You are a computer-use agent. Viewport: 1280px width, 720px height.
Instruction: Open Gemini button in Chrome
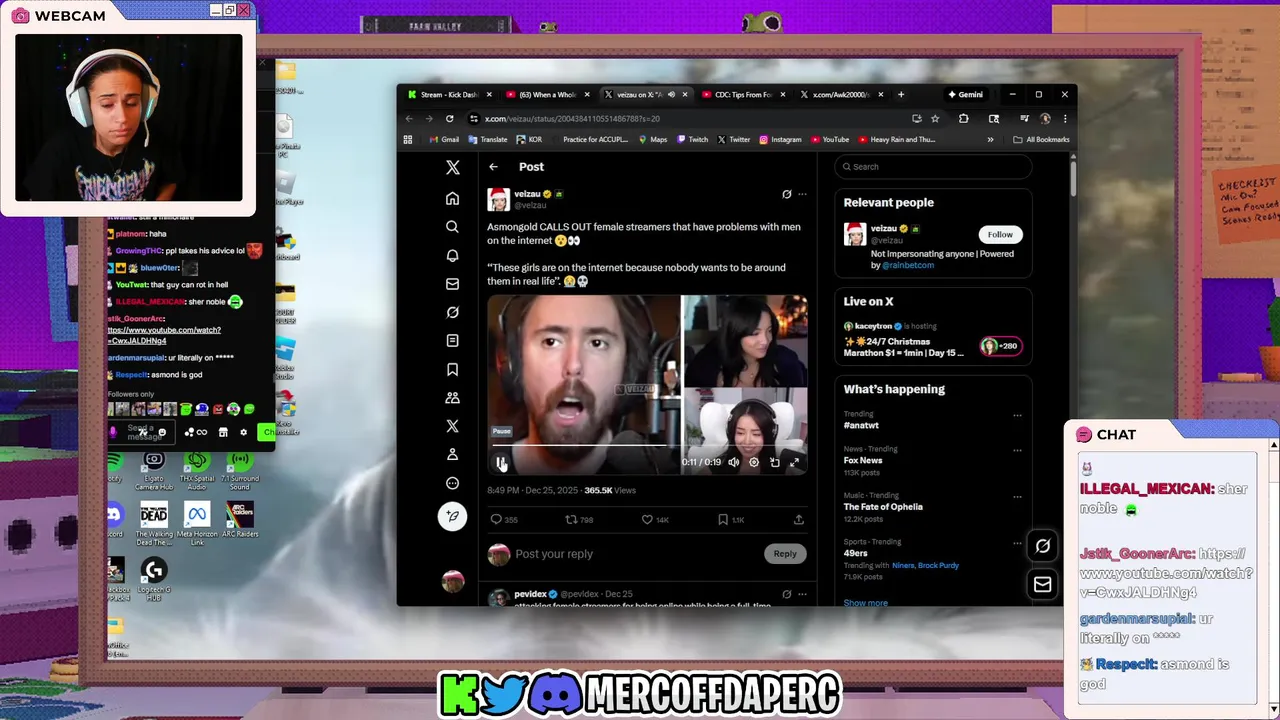pyautogui.click(x=965, y=95)
